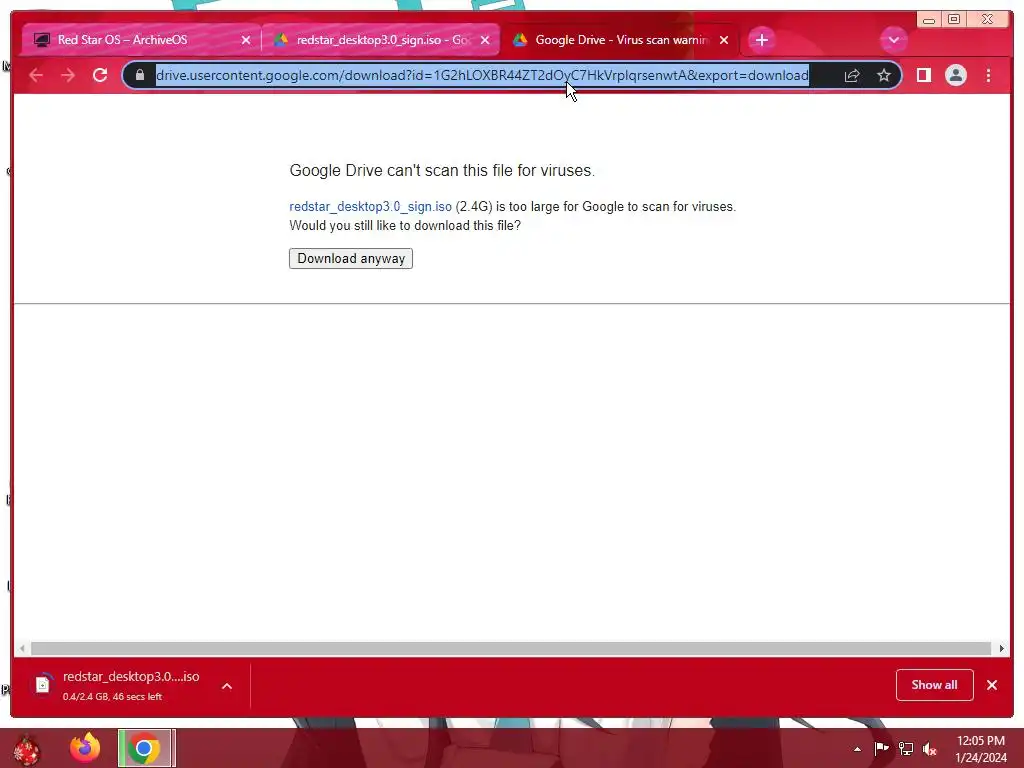Close the redstar_desktop3.0_sign.iso tab

pyautogui.click(x=485, y=40)
